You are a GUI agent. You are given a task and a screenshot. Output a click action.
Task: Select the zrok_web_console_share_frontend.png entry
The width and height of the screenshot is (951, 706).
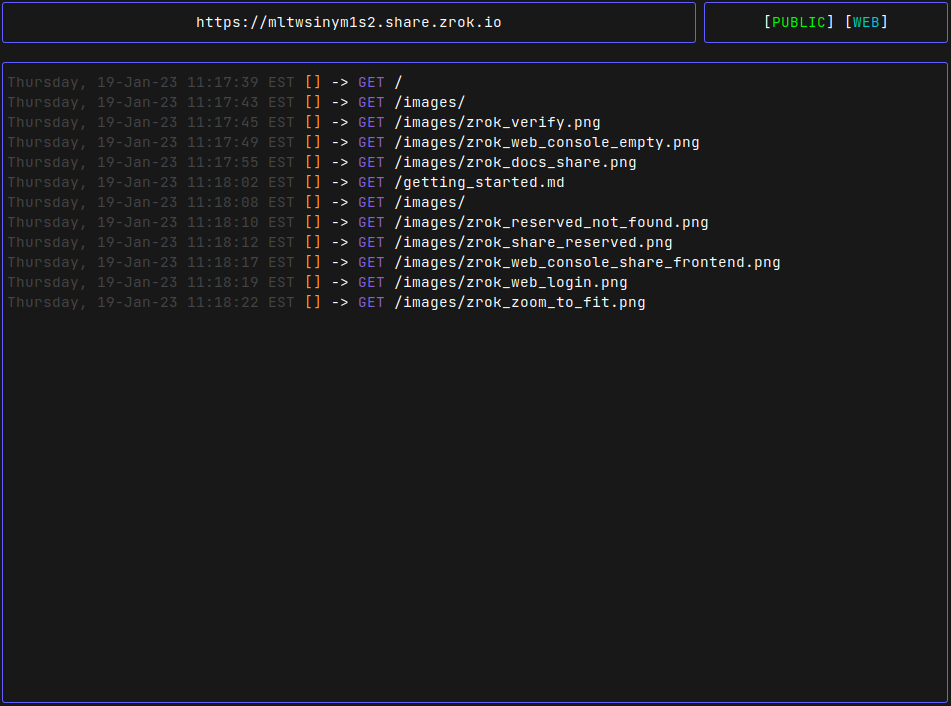(586, 262)
